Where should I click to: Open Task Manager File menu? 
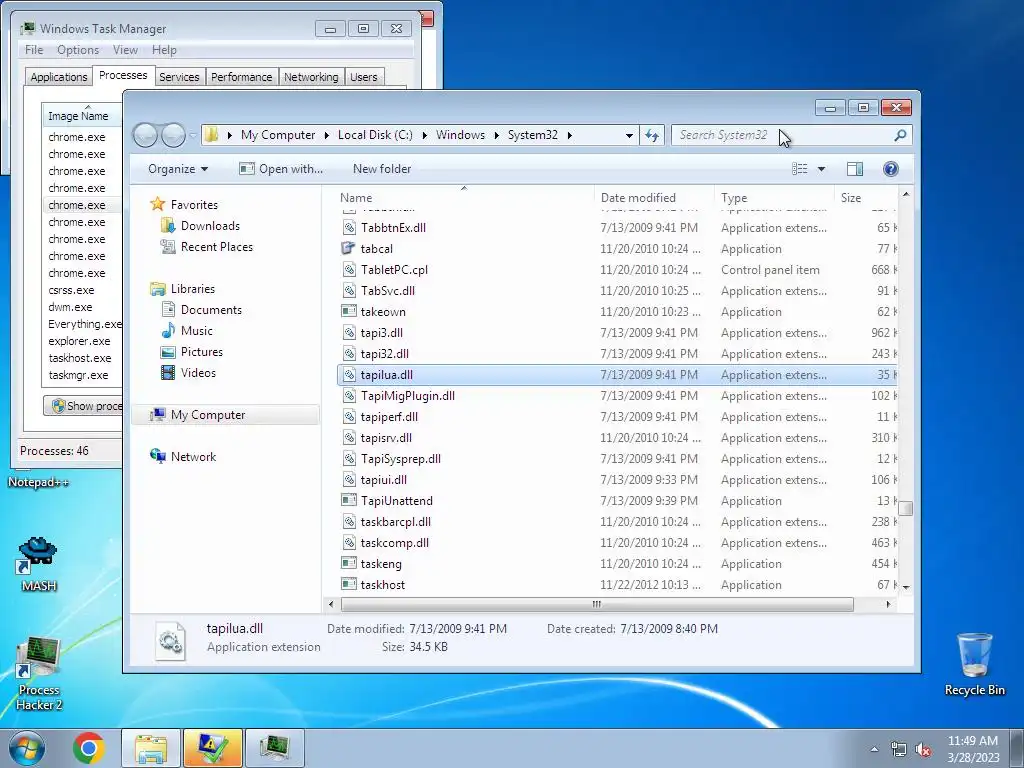[33, 50]
